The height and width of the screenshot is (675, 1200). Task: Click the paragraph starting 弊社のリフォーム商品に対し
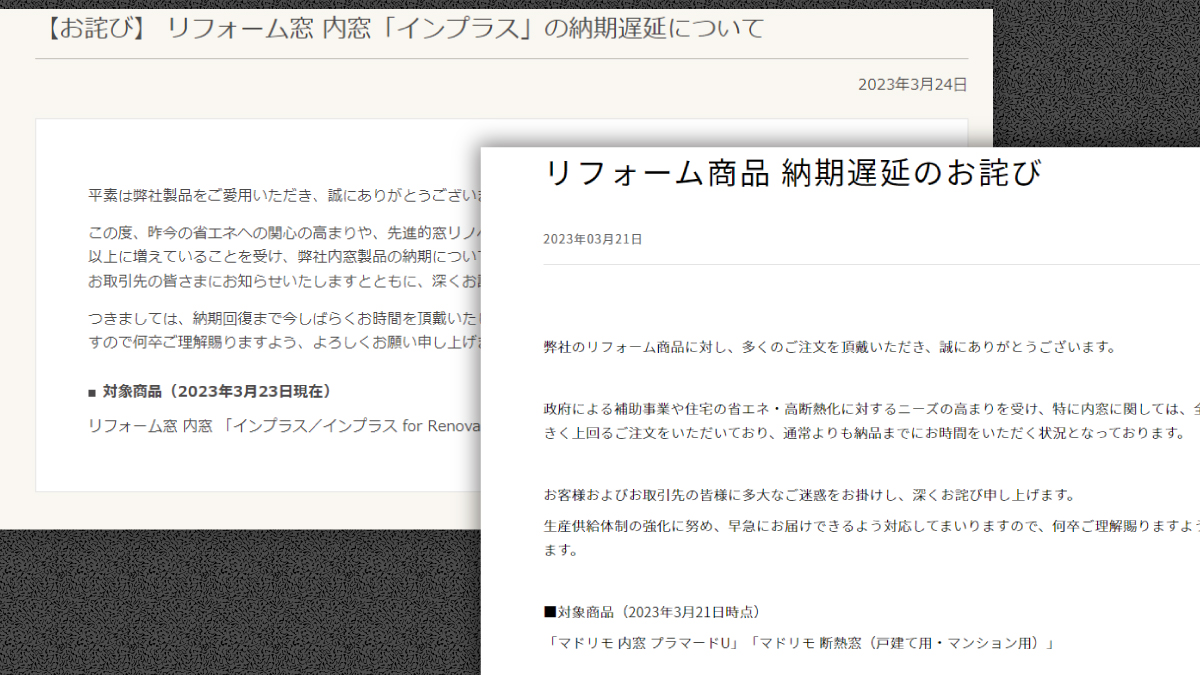click(x=829, y=347)
